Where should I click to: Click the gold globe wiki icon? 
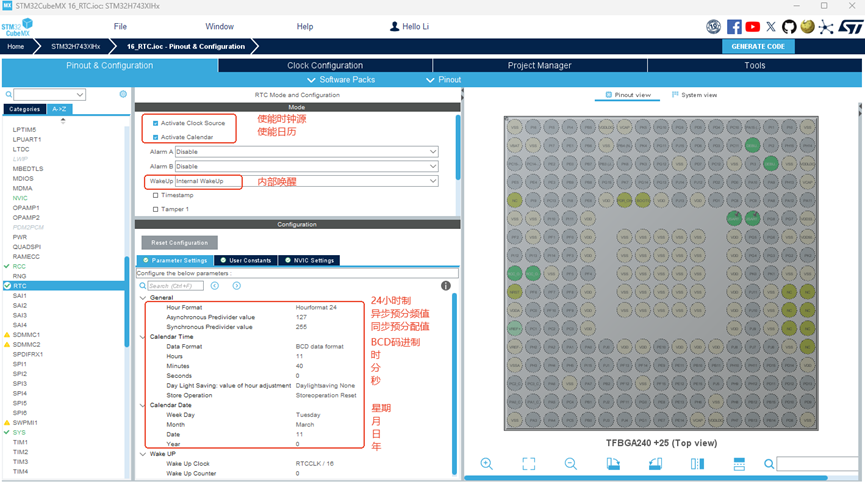pyautogui.click(x=807, y=26)
